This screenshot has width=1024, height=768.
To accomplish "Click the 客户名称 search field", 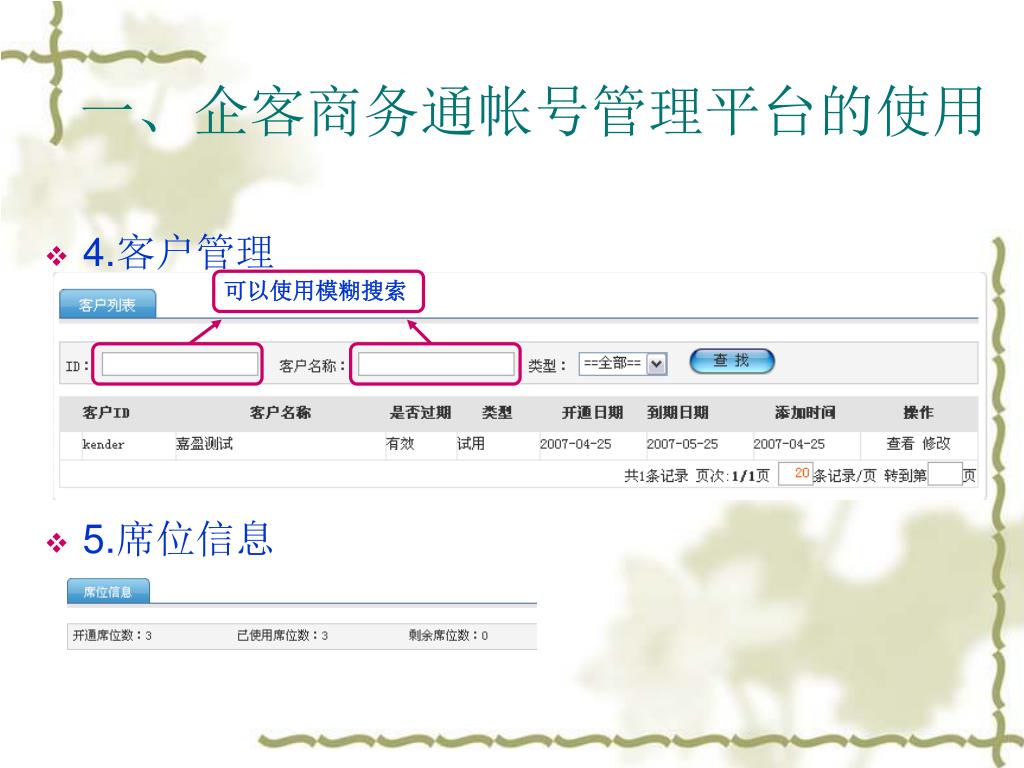I will (436, 364).
